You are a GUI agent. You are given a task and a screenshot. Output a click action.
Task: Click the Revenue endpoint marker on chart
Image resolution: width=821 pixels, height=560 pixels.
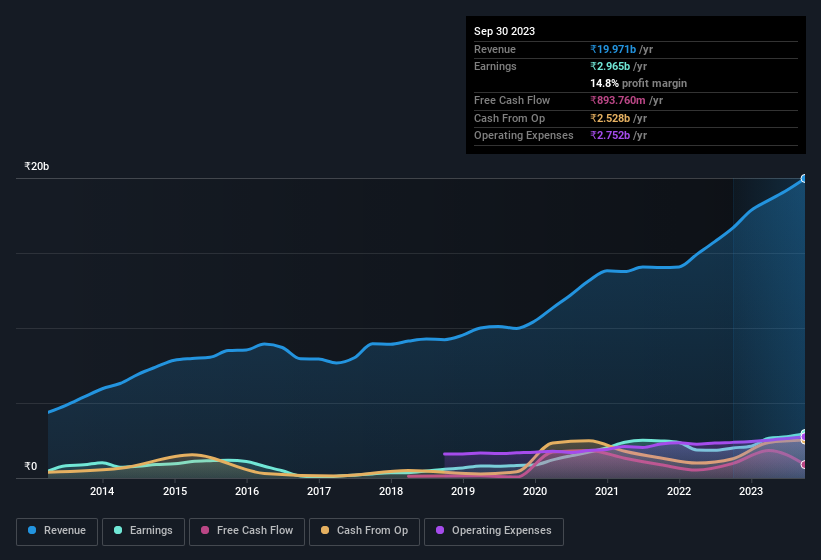coord(804,178)
